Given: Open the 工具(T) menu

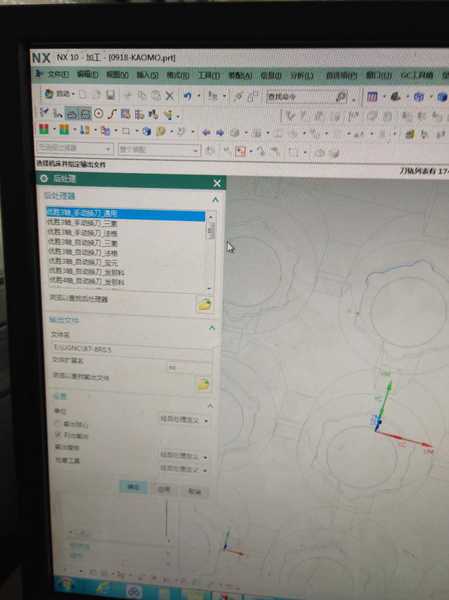Looking at the screenshot, I should (209, 75).
